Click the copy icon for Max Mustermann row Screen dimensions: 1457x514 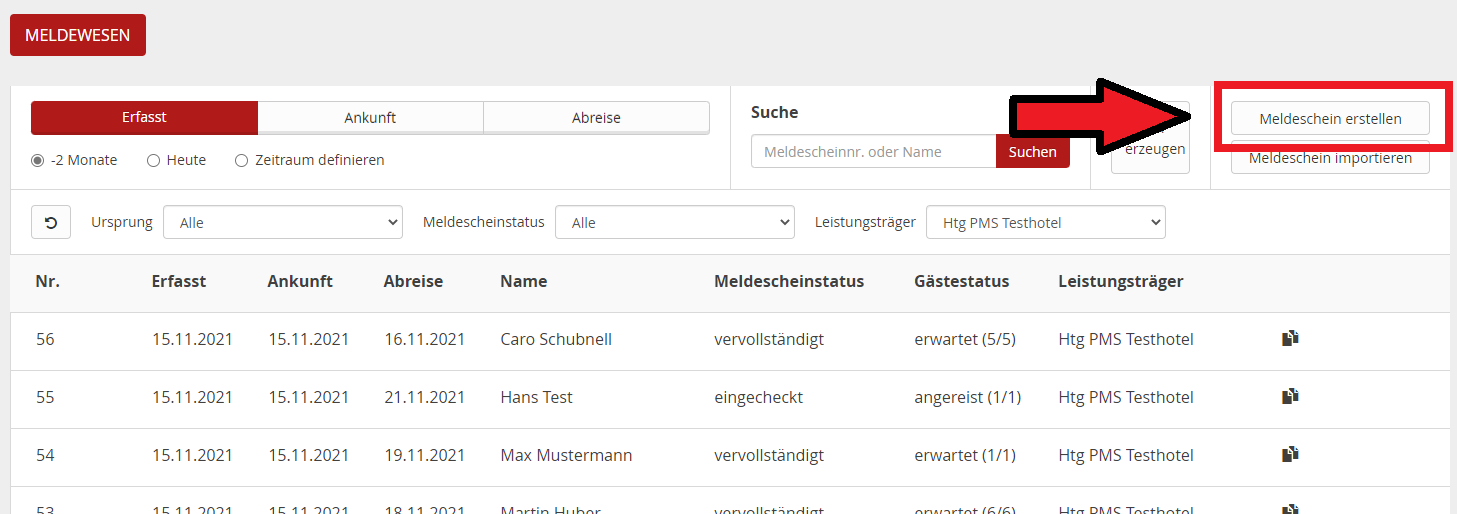point(1290,455)
